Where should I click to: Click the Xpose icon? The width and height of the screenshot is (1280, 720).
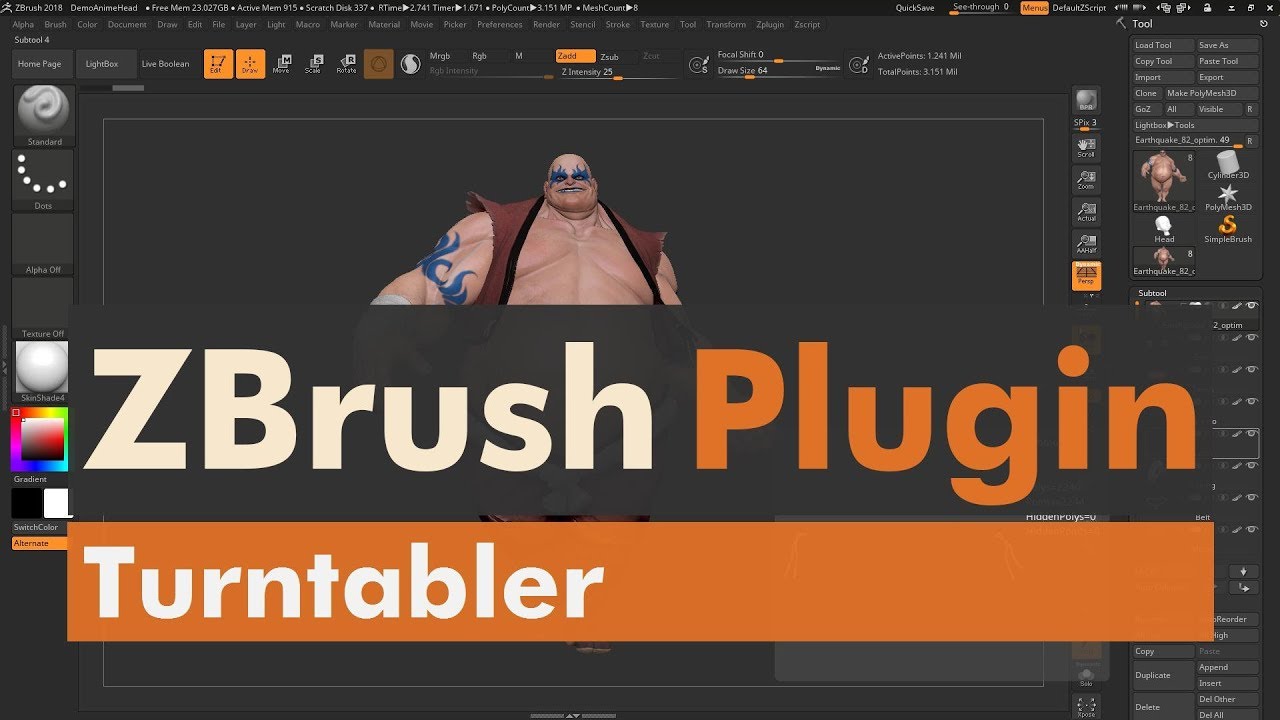click(1086, 706)
